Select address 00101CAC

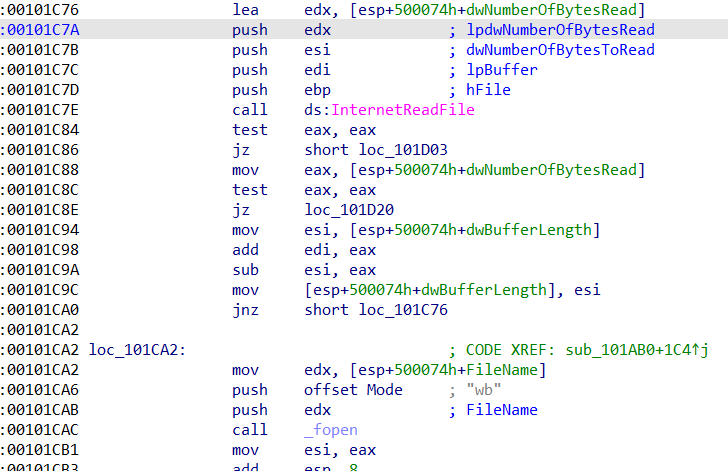43,430
